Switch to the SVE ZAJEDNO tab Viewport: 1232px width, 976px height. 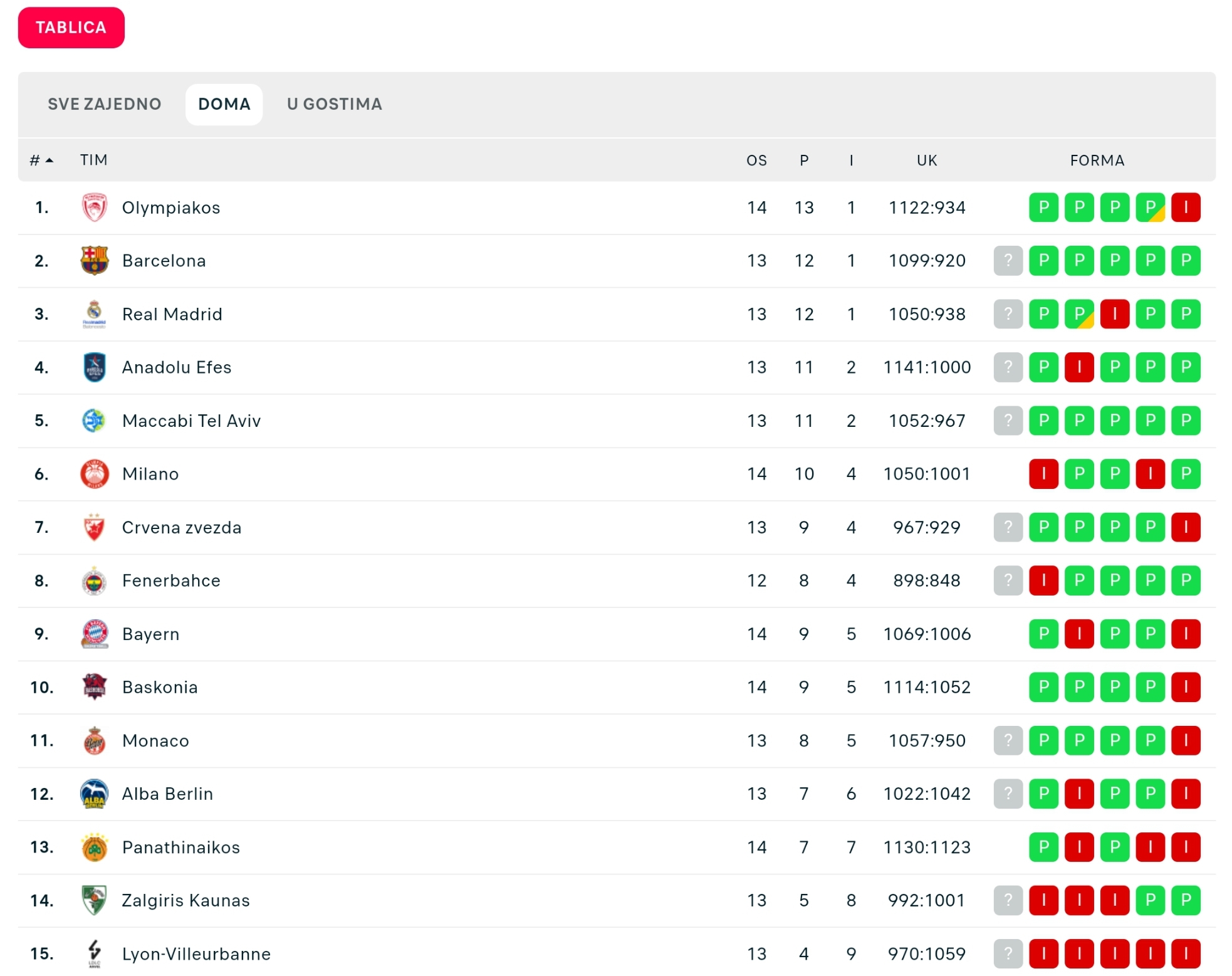click(x=105, y=104)
